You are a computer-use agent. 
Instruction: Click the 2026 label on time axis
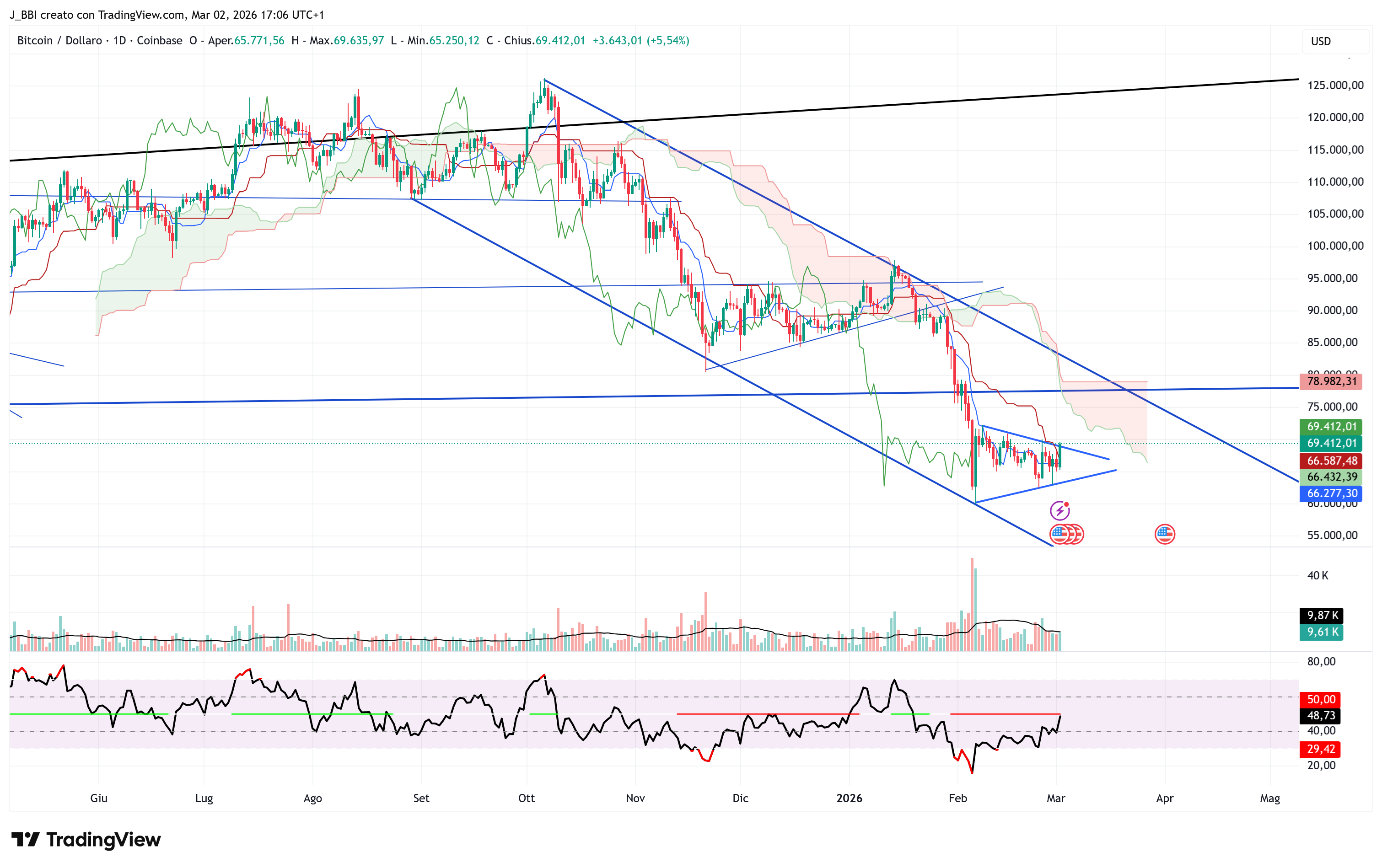point(849,798)
